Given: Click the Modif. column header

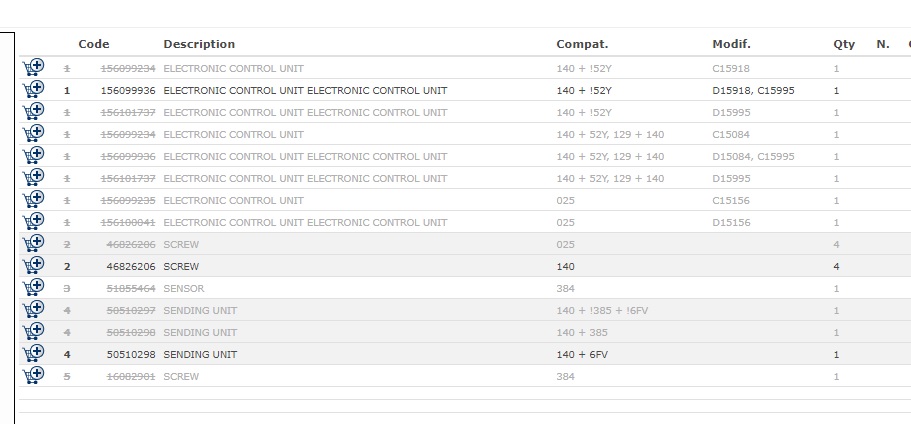Looking at the screenshot, I should click(x=731, y=44).
